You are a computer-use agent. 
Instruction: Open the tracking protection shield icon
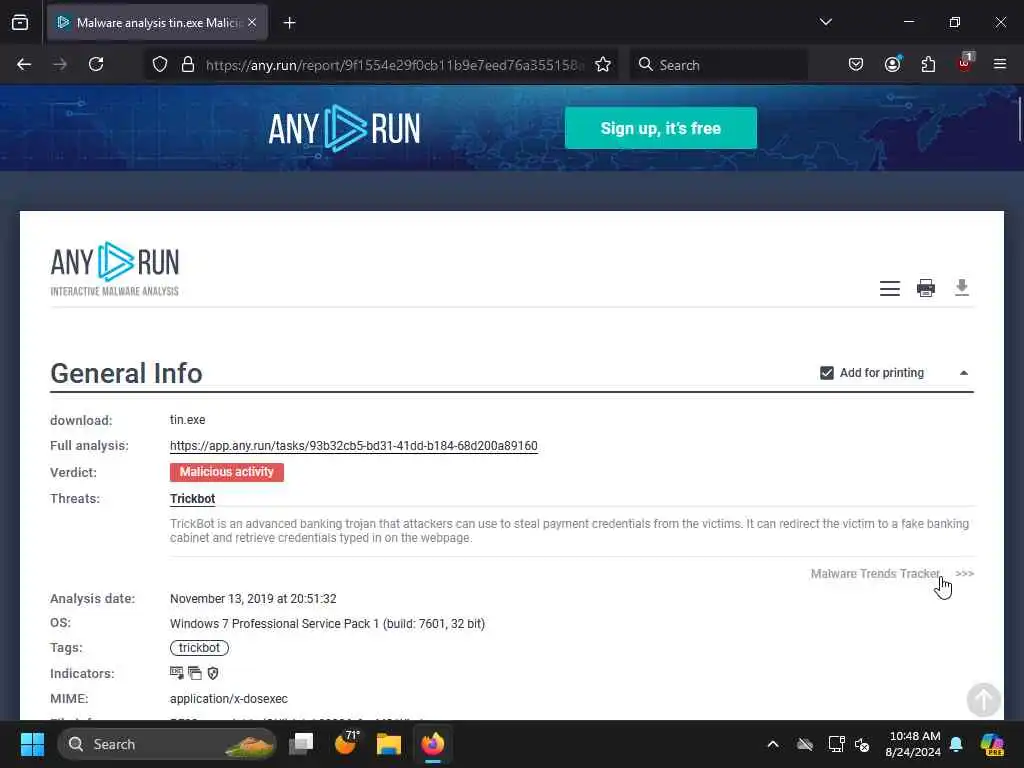pyautogui.click(x=160, y=64)
